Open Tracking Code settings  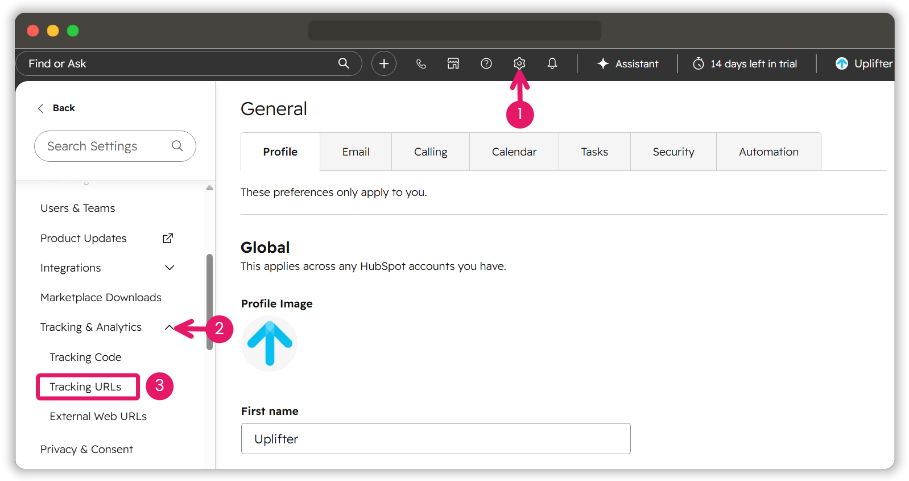pyautogui.click(x=85, y=357)
